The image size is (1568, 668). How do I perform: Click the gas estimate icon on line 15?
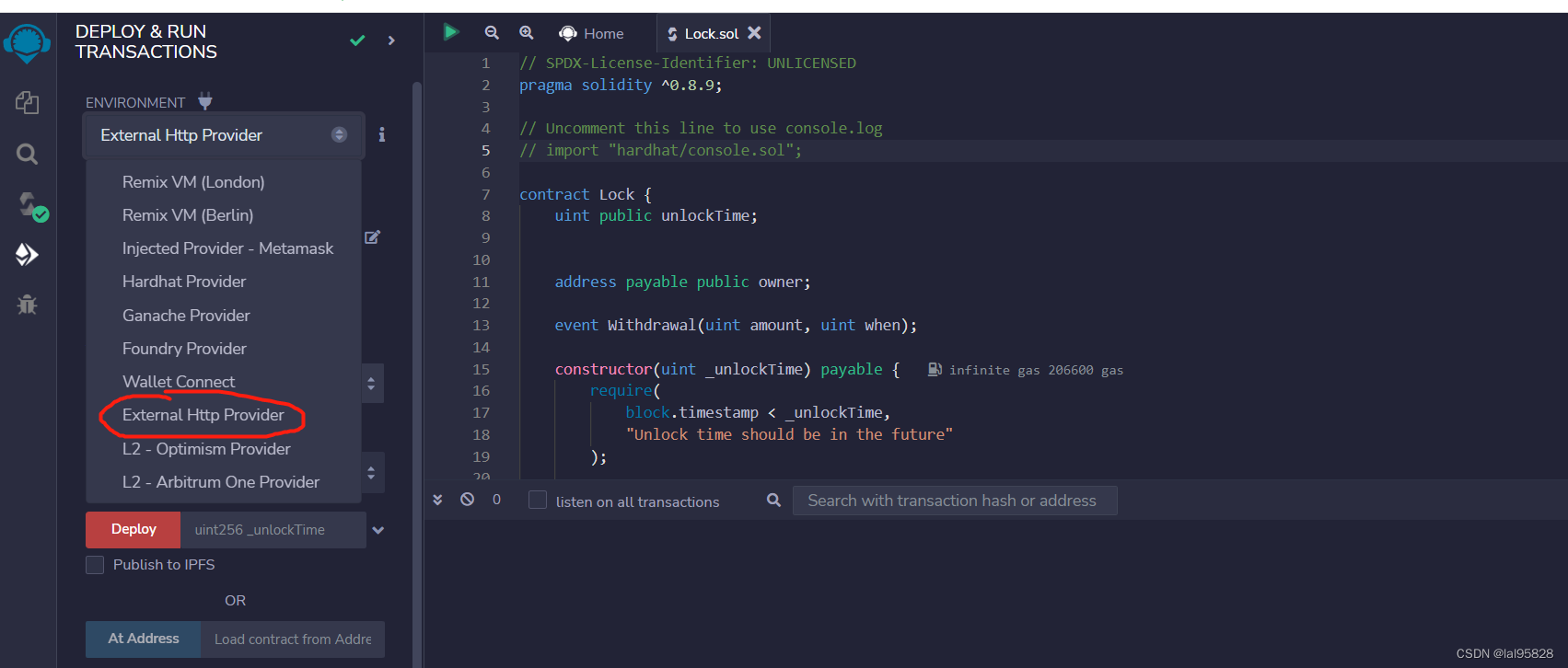[935, 369]
